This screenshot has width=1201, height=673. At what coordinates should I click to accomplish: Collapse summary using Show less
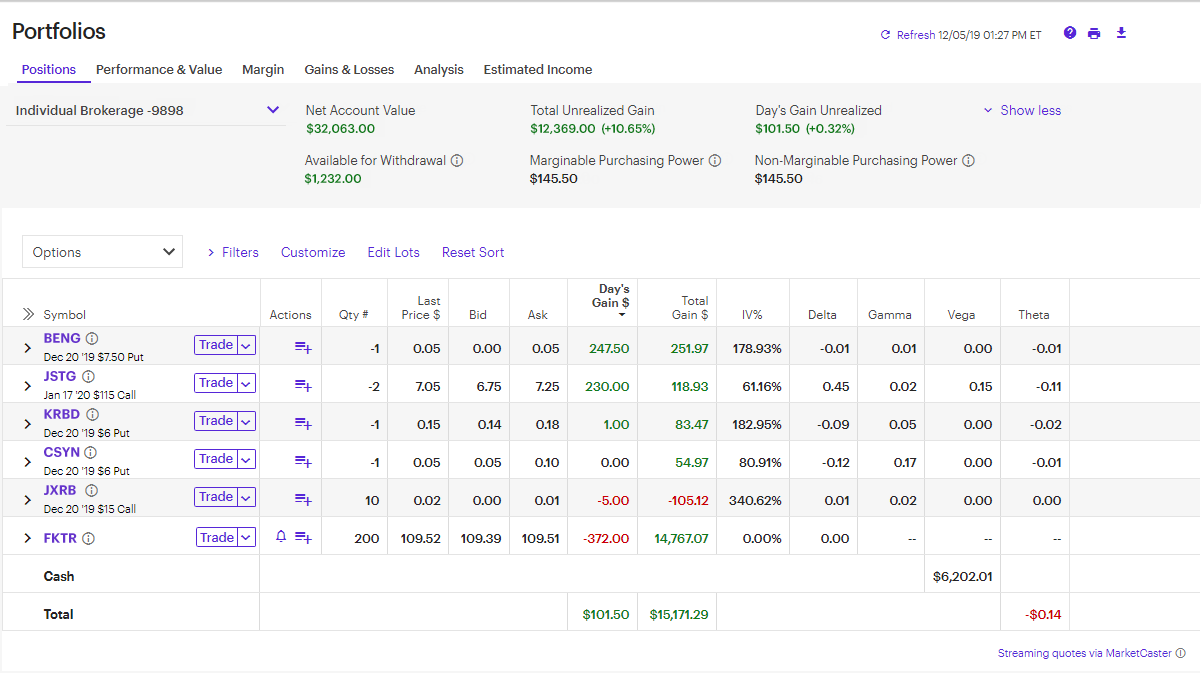(1022, 111)
